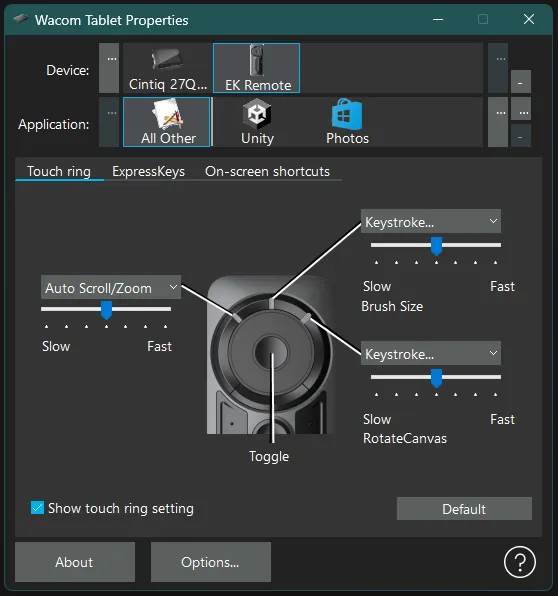Expand the RotateCanvas Keystroke dropdown
Image resolution: width=558 pixels, height=596 pixels.
coord(431,353)
